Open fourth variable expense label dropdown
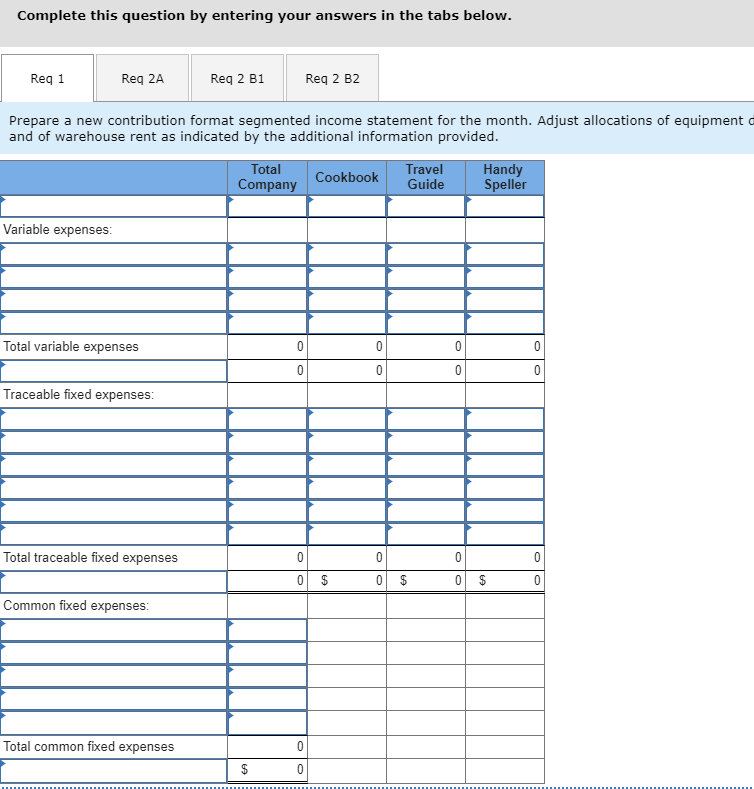Screen dimensions: 754x789 coord(114,323)
